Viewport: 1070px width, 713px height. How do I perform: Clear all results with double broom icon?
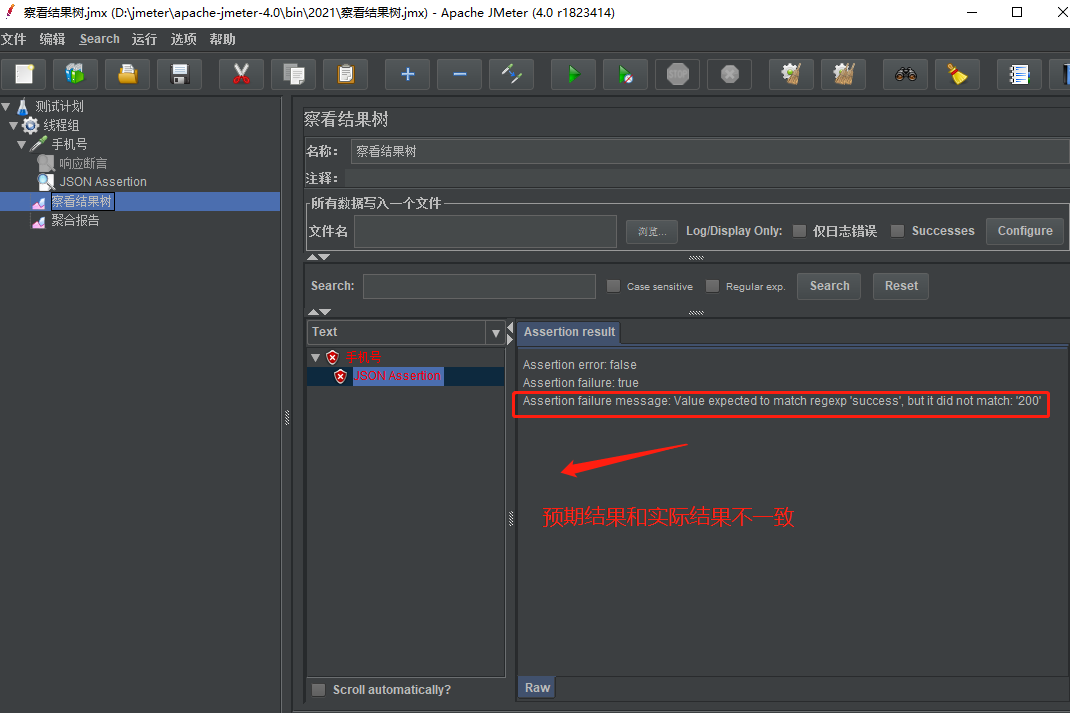coord(844,74)
